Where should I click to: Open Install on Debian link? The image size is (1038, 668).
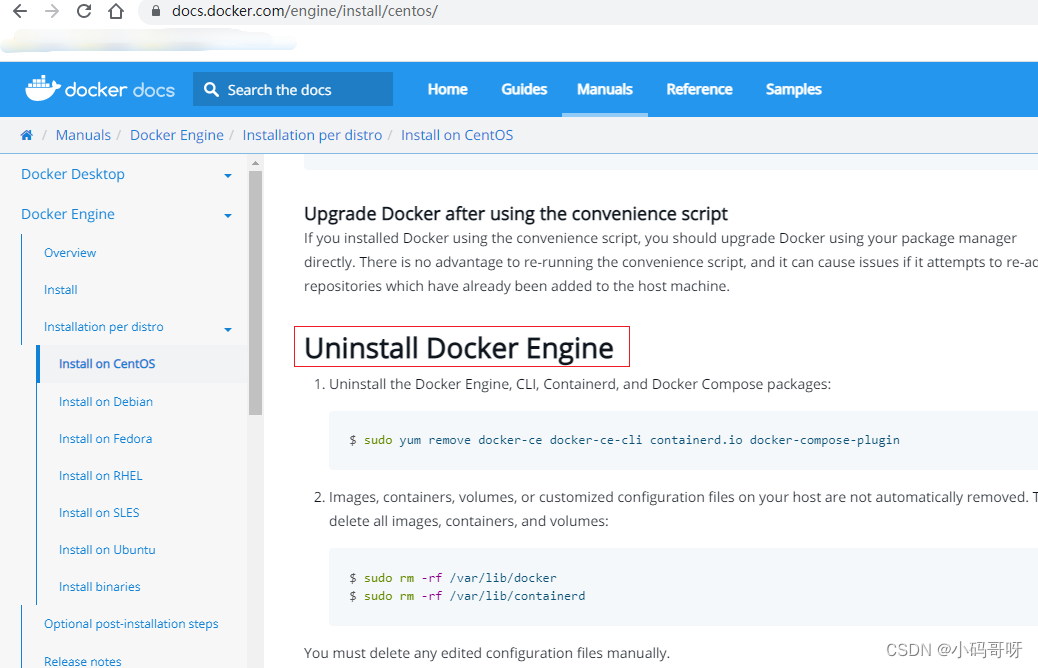click(106, 402)
